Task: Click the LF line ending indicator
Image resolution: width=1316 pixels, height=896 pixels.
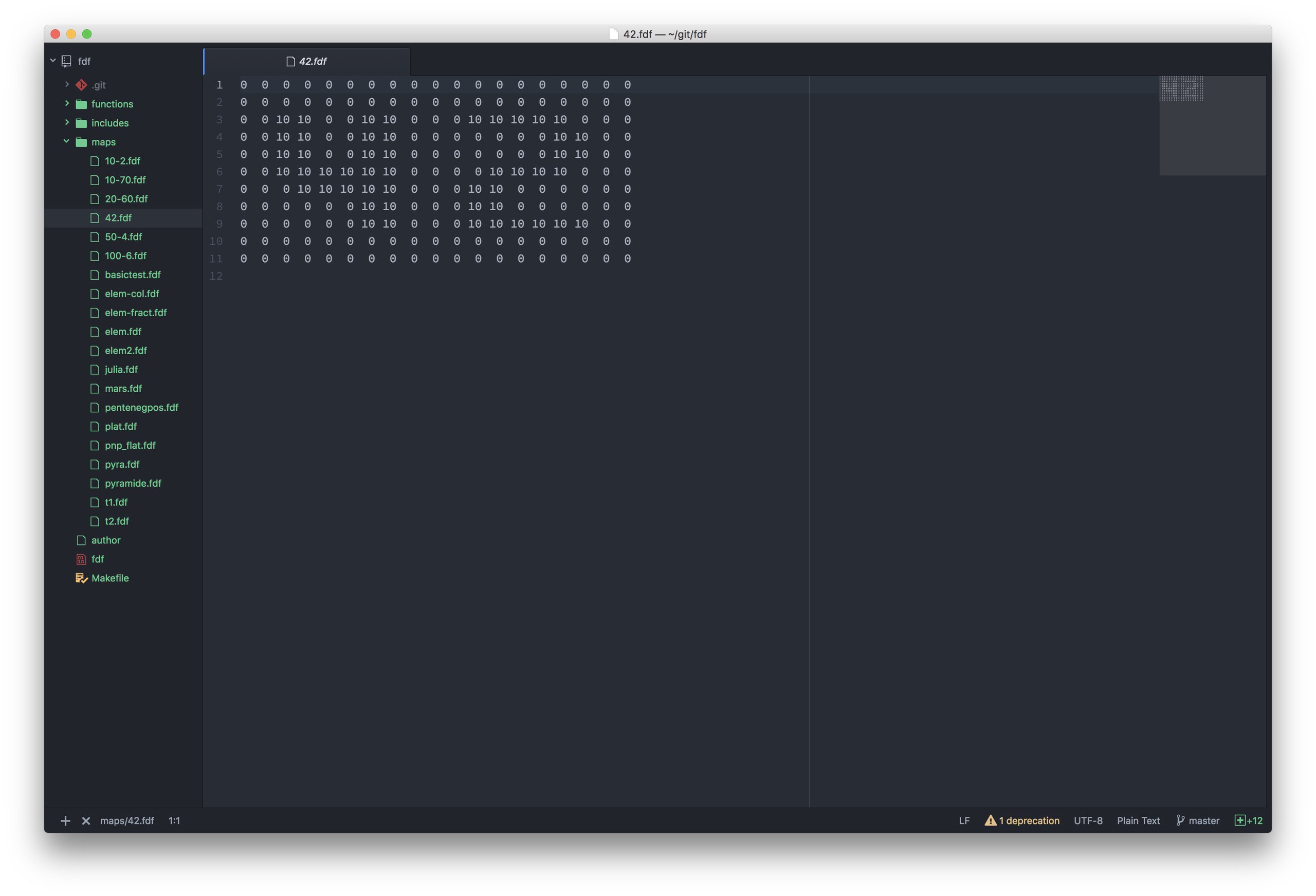Action: (x=962, y=821)
